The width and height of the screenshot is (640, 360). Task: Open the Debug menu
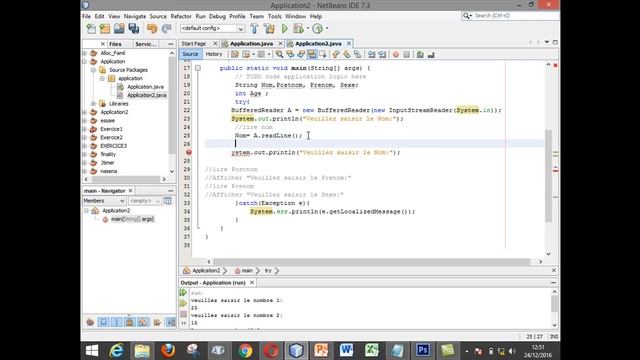tap(217, 16)
